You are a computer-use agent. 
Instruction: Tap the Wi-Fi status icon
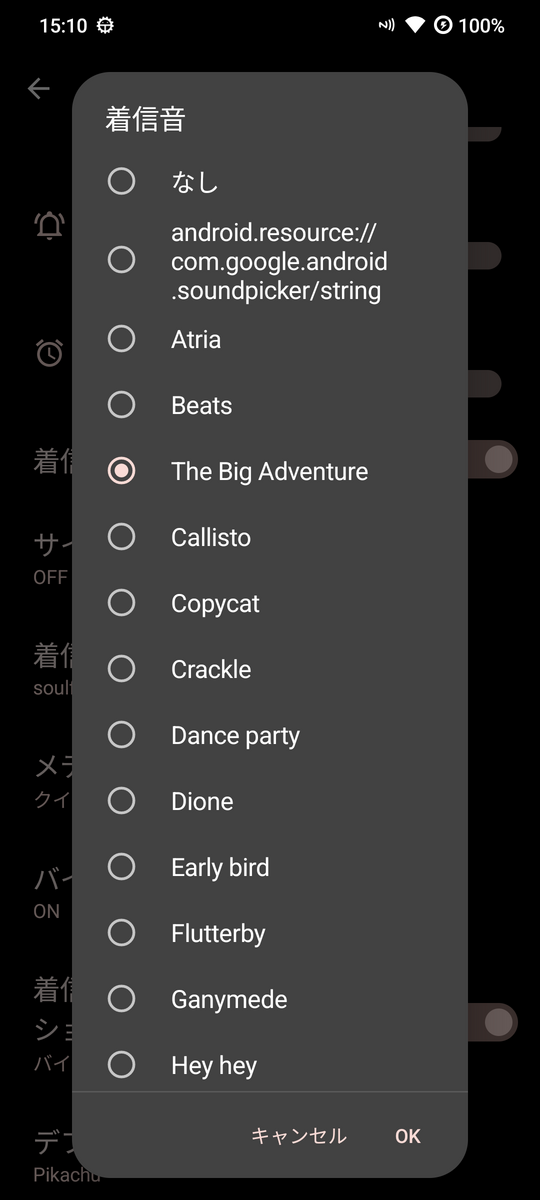pos(415,26)
